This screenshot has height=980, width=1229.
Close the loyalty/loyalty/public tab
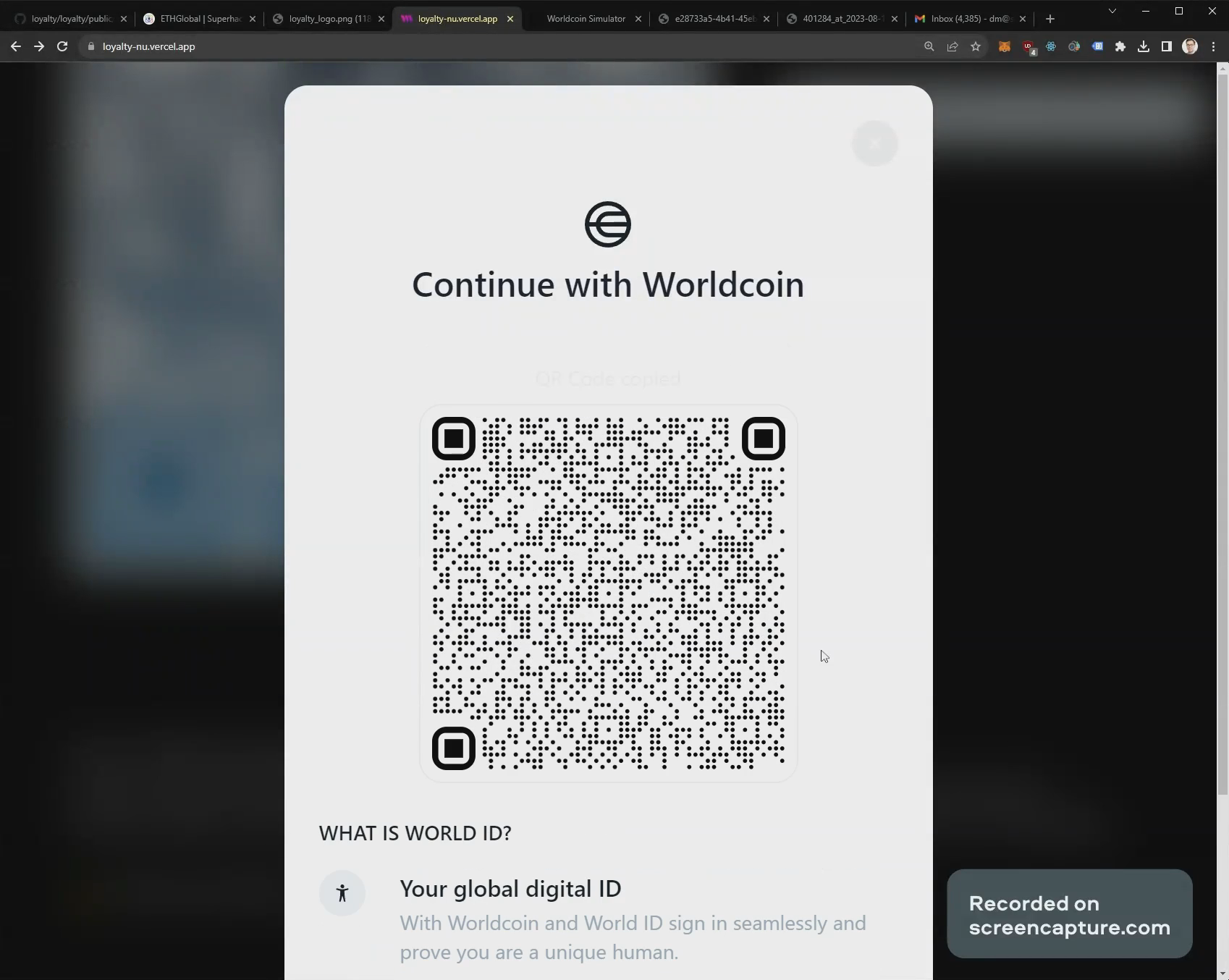click(124, 19)
